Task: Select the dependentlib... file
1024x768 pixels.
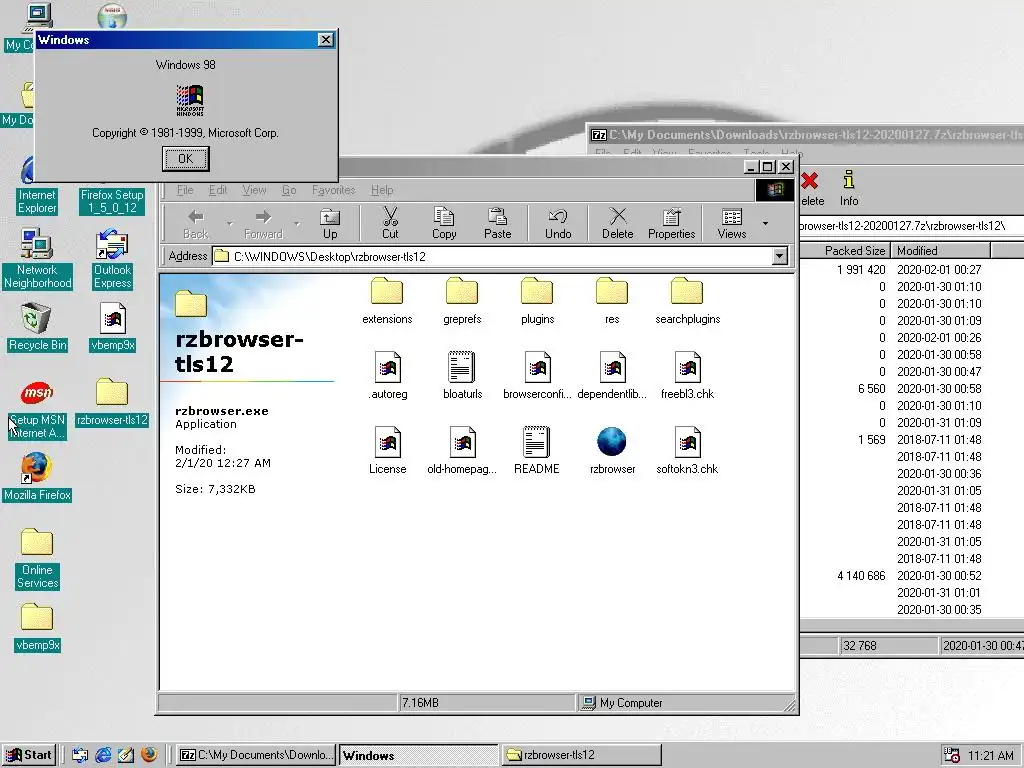Action: tap(612, 376)
